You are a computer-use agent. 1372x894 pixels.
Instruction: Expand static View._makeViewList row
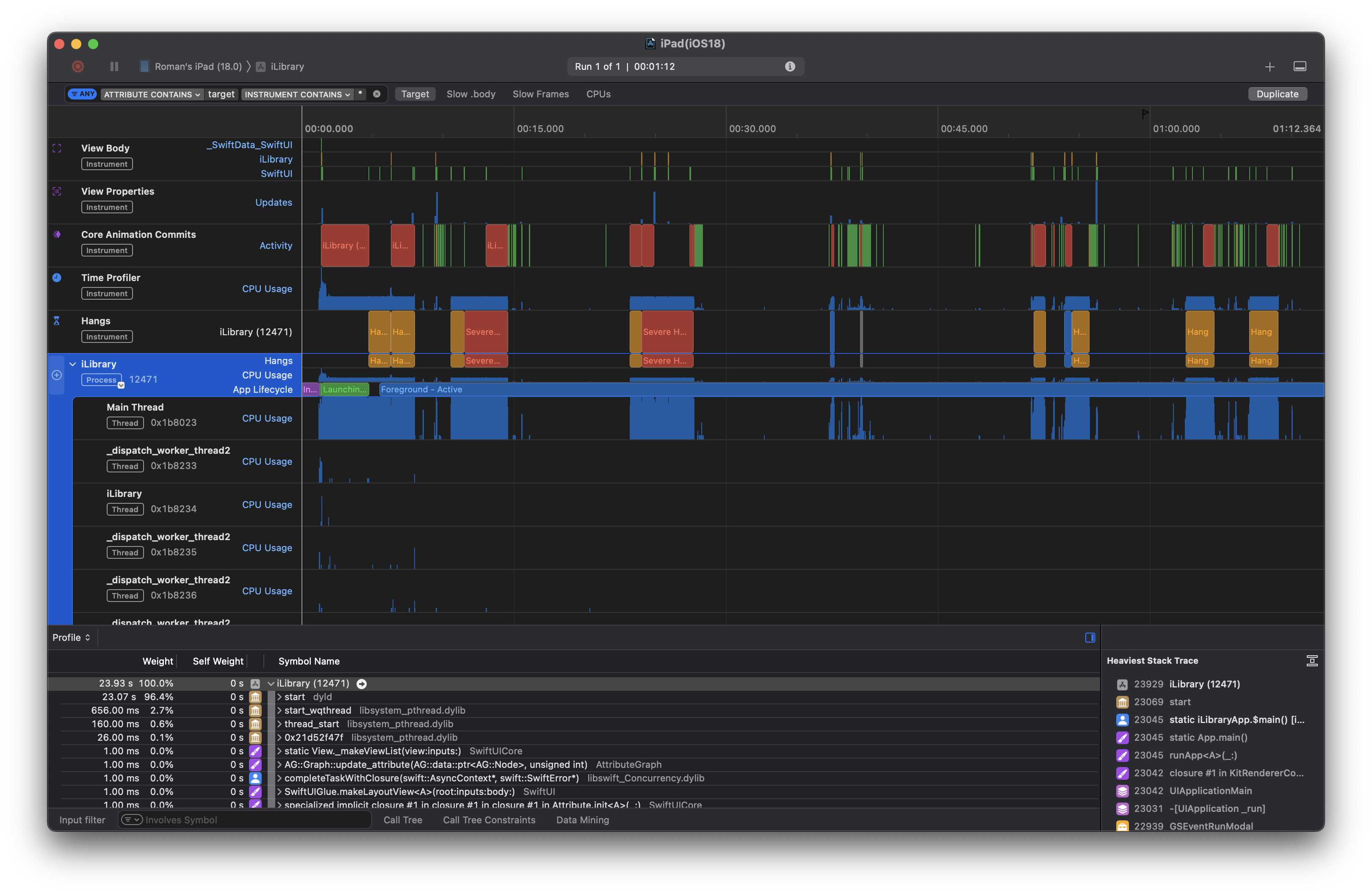click(279, 751)
